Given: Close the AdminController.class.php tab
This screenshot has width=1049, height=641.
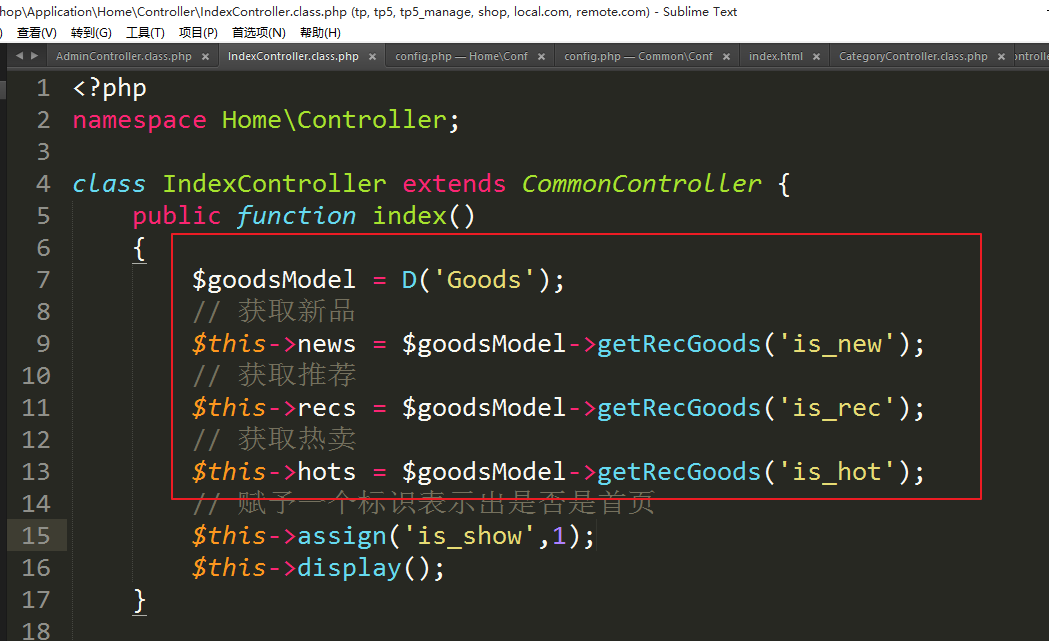Looking at the screenshot, I should coord(205,57).
